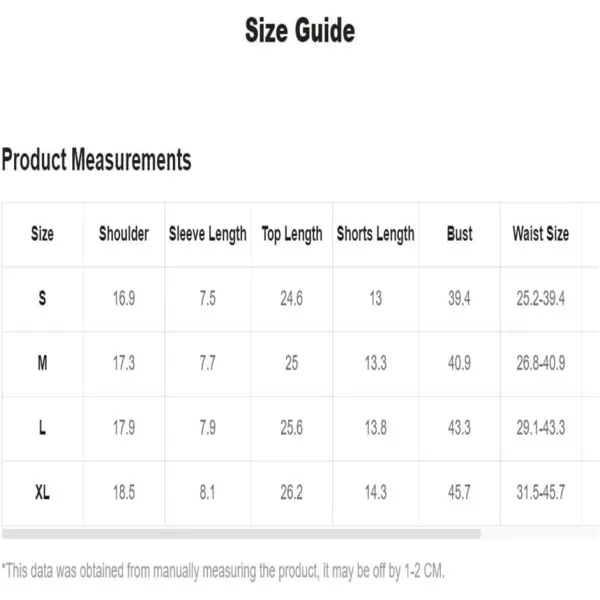Click the Top Length column header
This screenshot has width=600, height=600.
(292, 234)
